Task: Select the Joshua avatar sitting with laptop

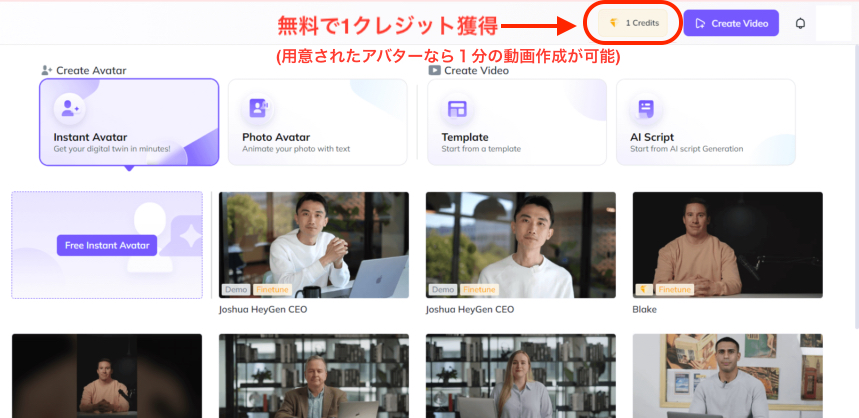Action: tap(313, 240)
